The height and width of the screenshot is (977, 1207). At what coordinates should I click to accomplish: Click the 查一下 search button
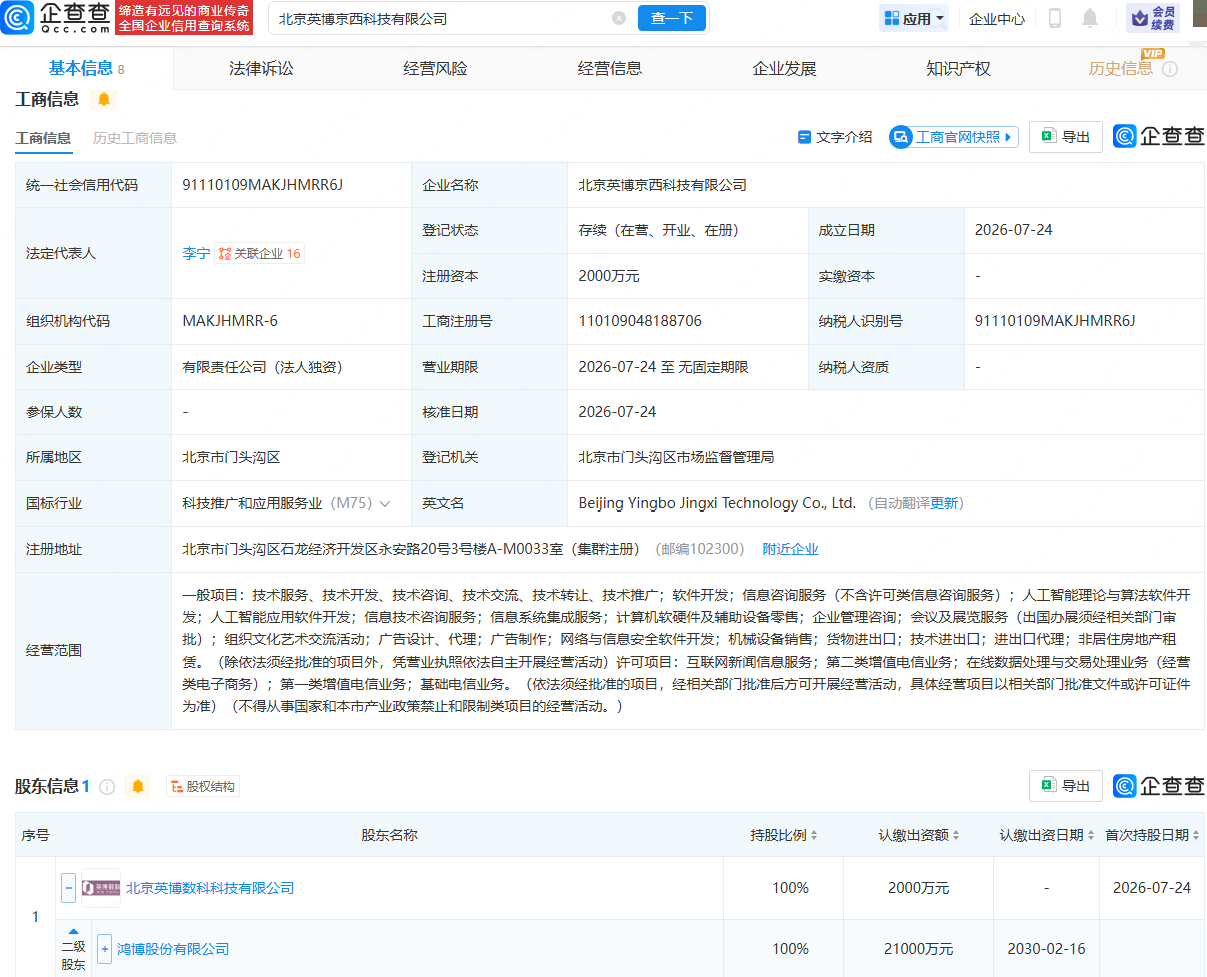point(672,18)
